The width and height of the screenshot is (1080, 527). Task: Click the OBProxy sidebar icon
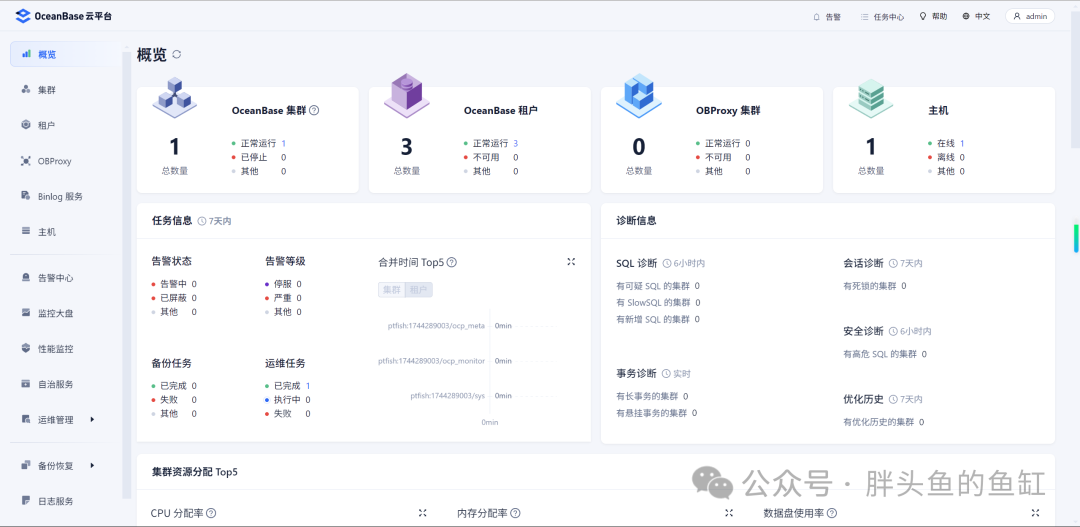point(26,161)
